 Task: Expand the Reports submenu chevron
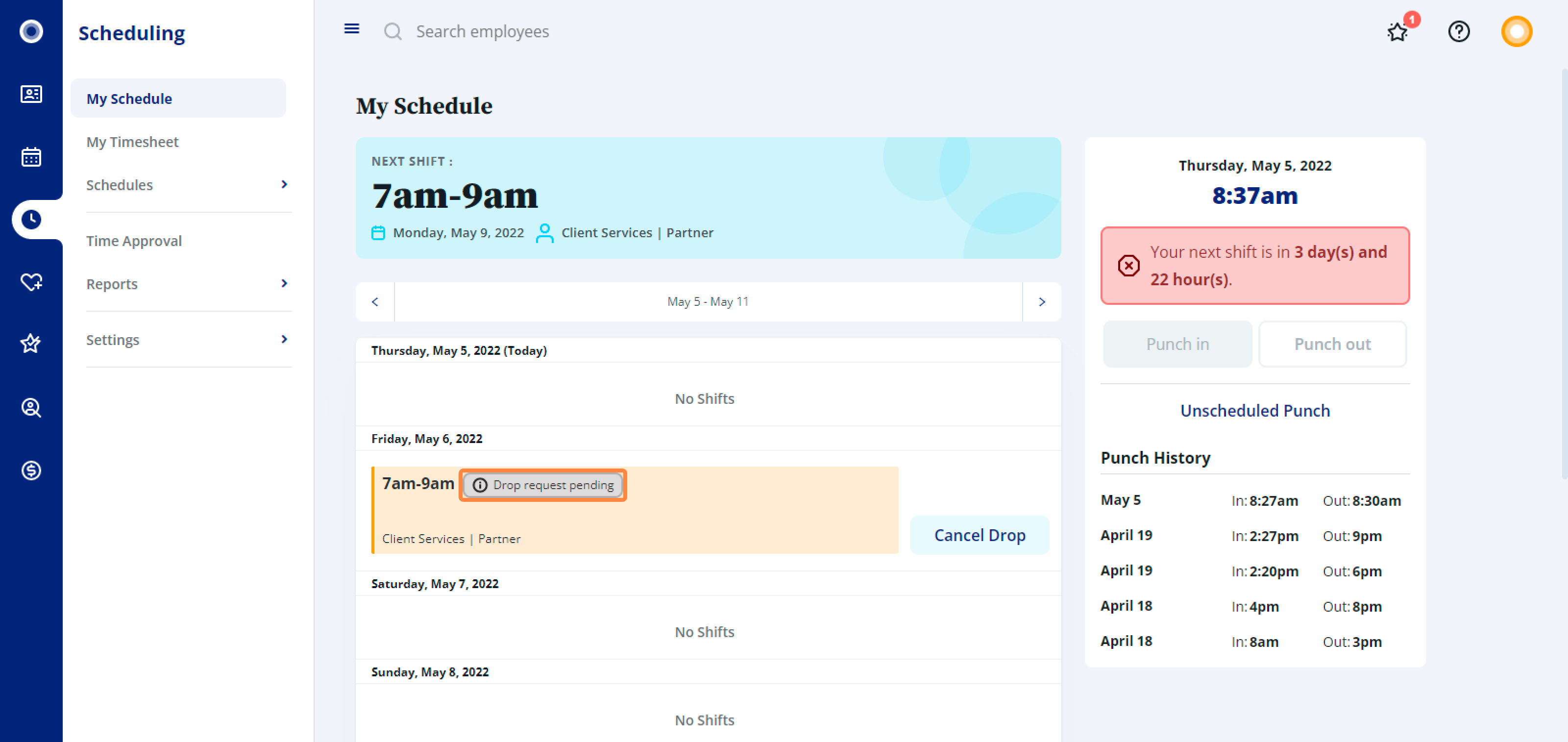point(284,284)
